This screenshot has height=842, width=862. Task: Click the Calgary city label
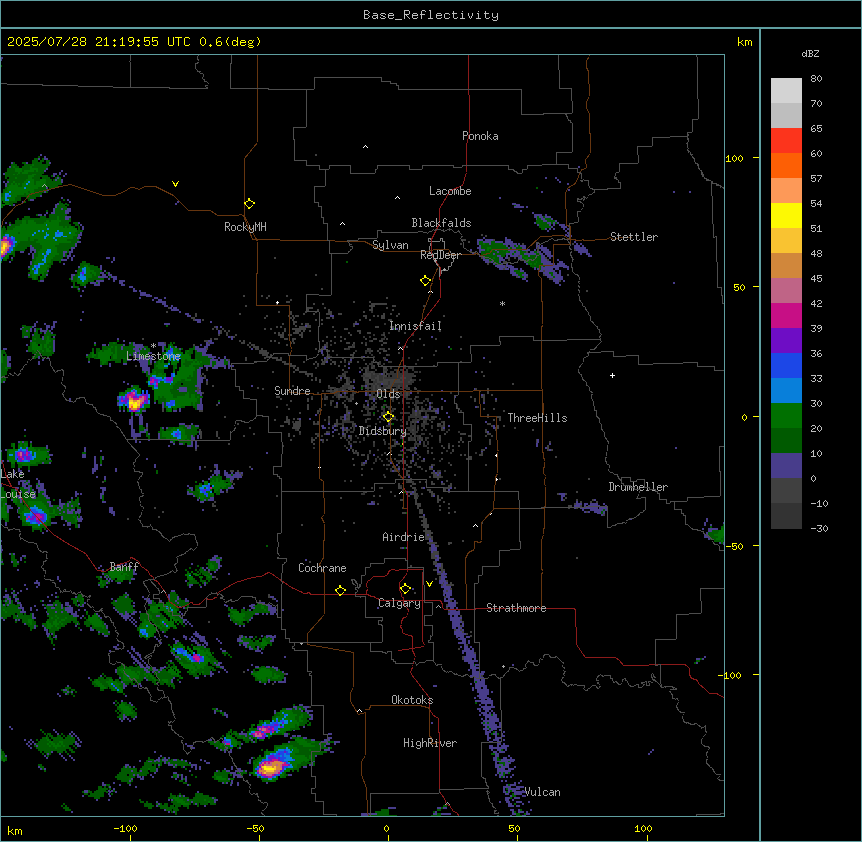(399, 603)
